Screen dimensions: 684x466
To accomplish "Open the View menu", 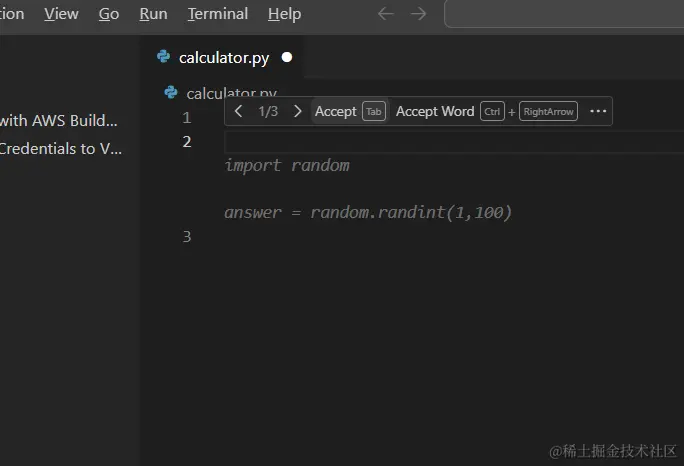I will pyautogui.click(x=61, y=14).
